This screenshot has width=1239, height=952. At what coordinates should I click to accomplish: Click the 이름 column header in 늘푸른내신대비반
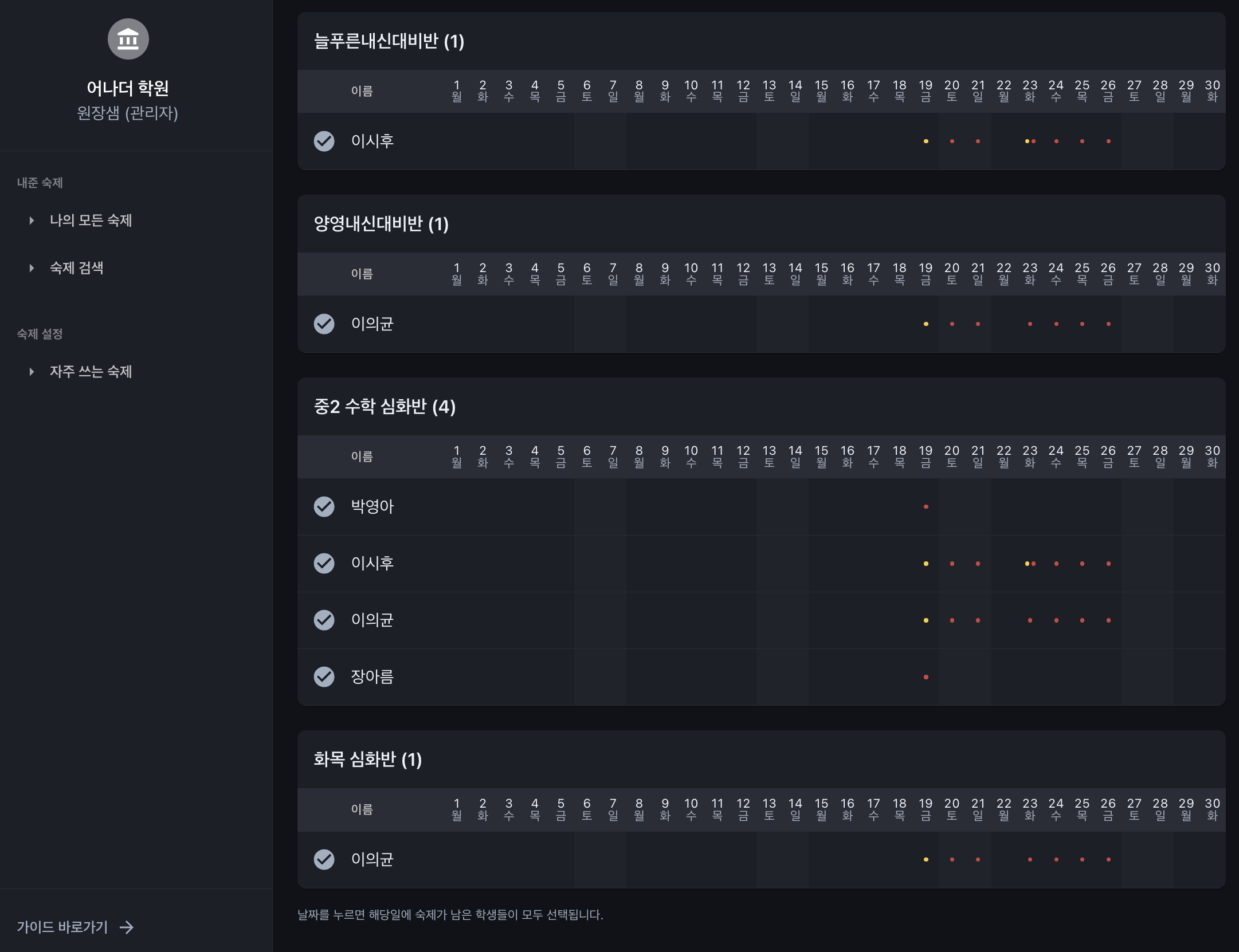pyautogui.click(x=362, y=91)
